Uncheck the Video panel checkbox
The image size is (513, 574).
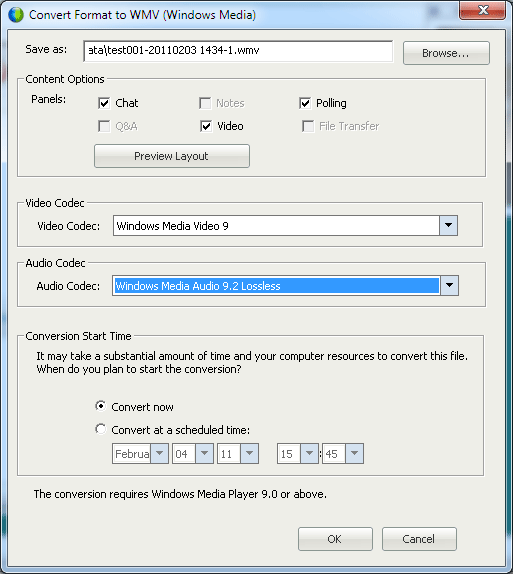click(206, 126)
